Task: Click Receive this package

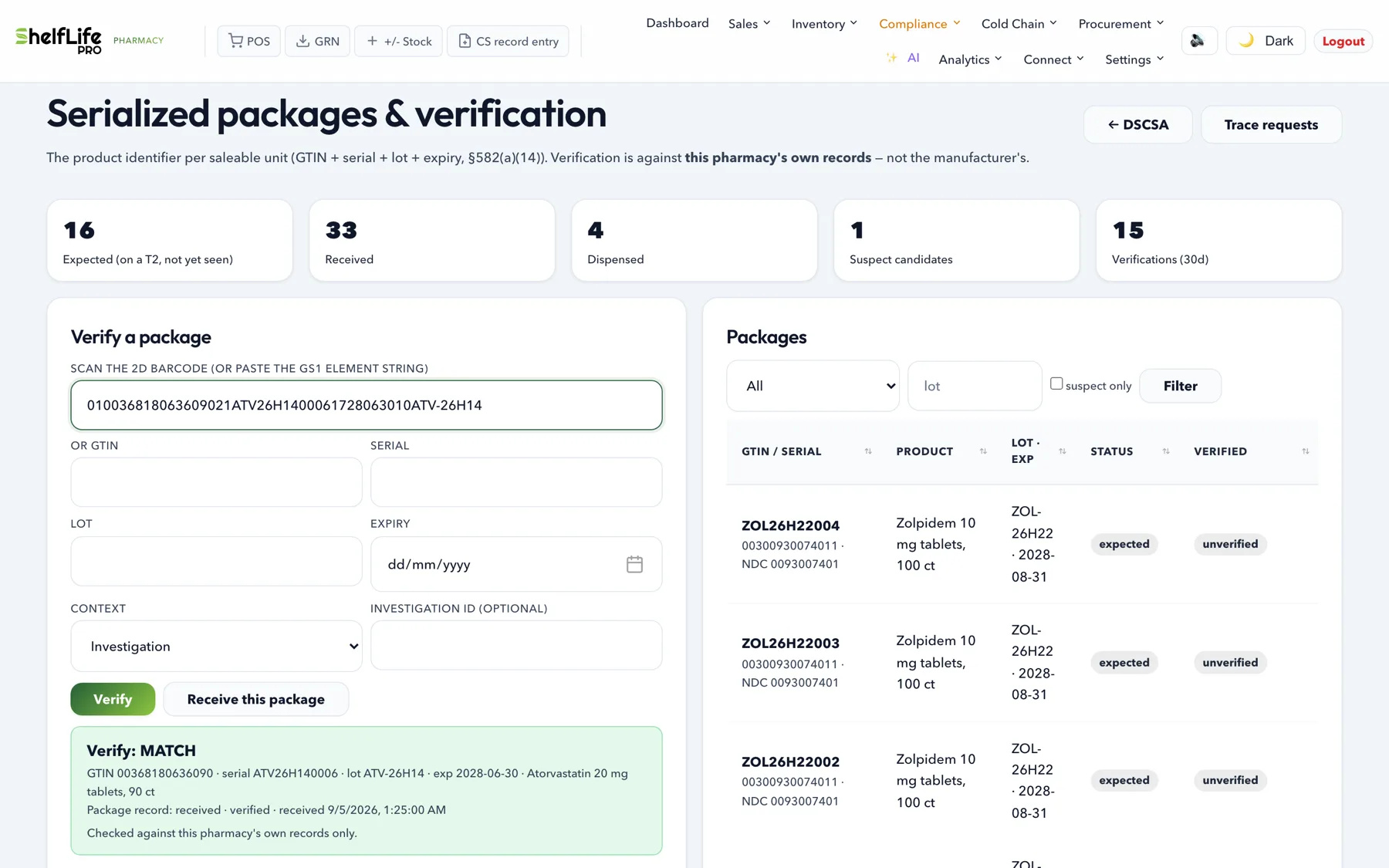Action: [x=255, y=699]
